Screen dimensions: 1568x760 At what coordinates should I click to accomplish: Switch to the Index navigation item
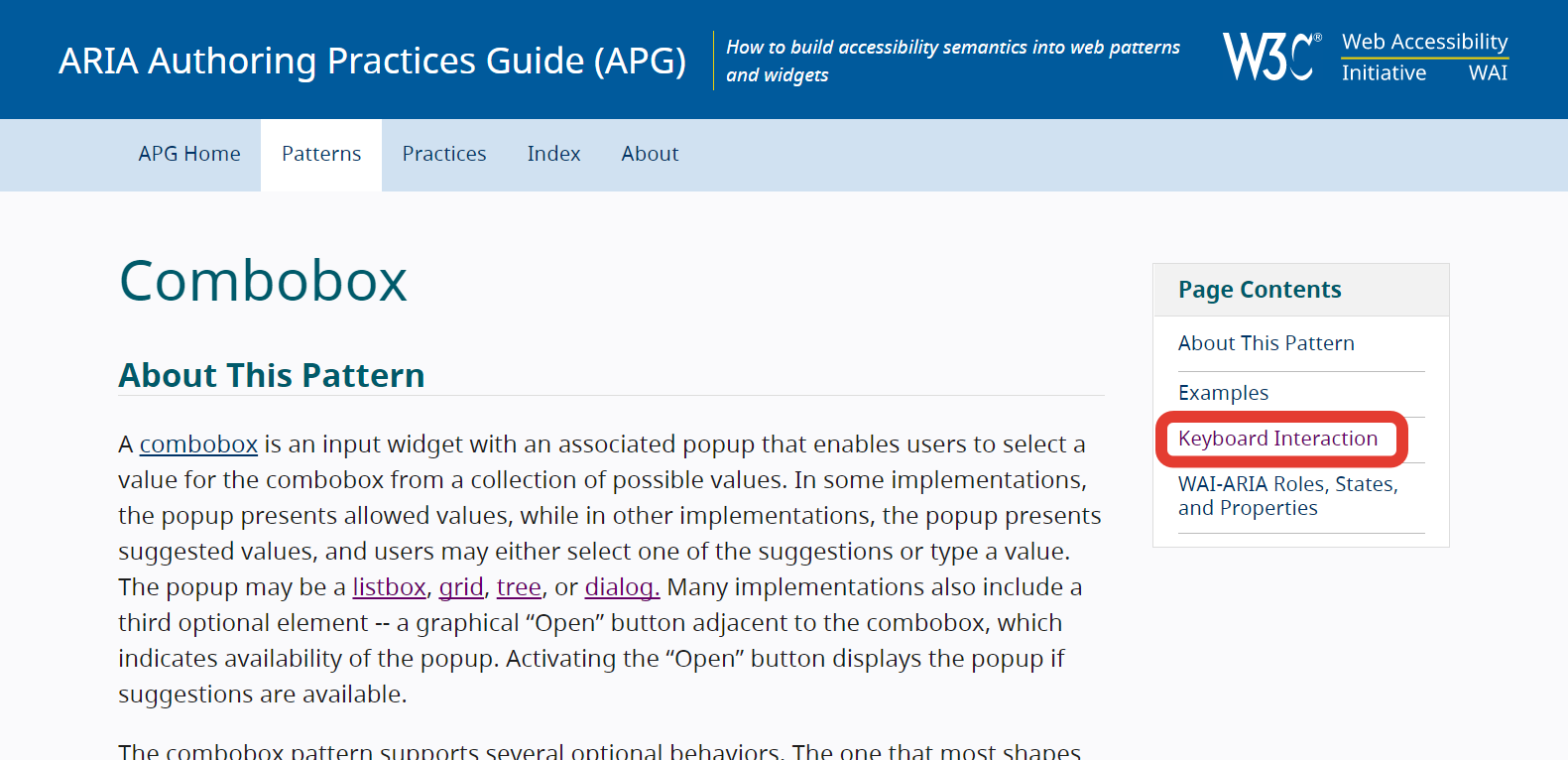click(x=553, y=154)
